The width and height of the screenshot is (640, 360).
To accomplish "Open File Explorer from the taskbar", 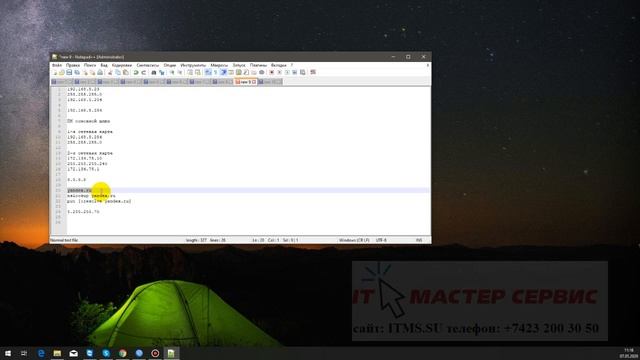I will [x=57, y=353].
